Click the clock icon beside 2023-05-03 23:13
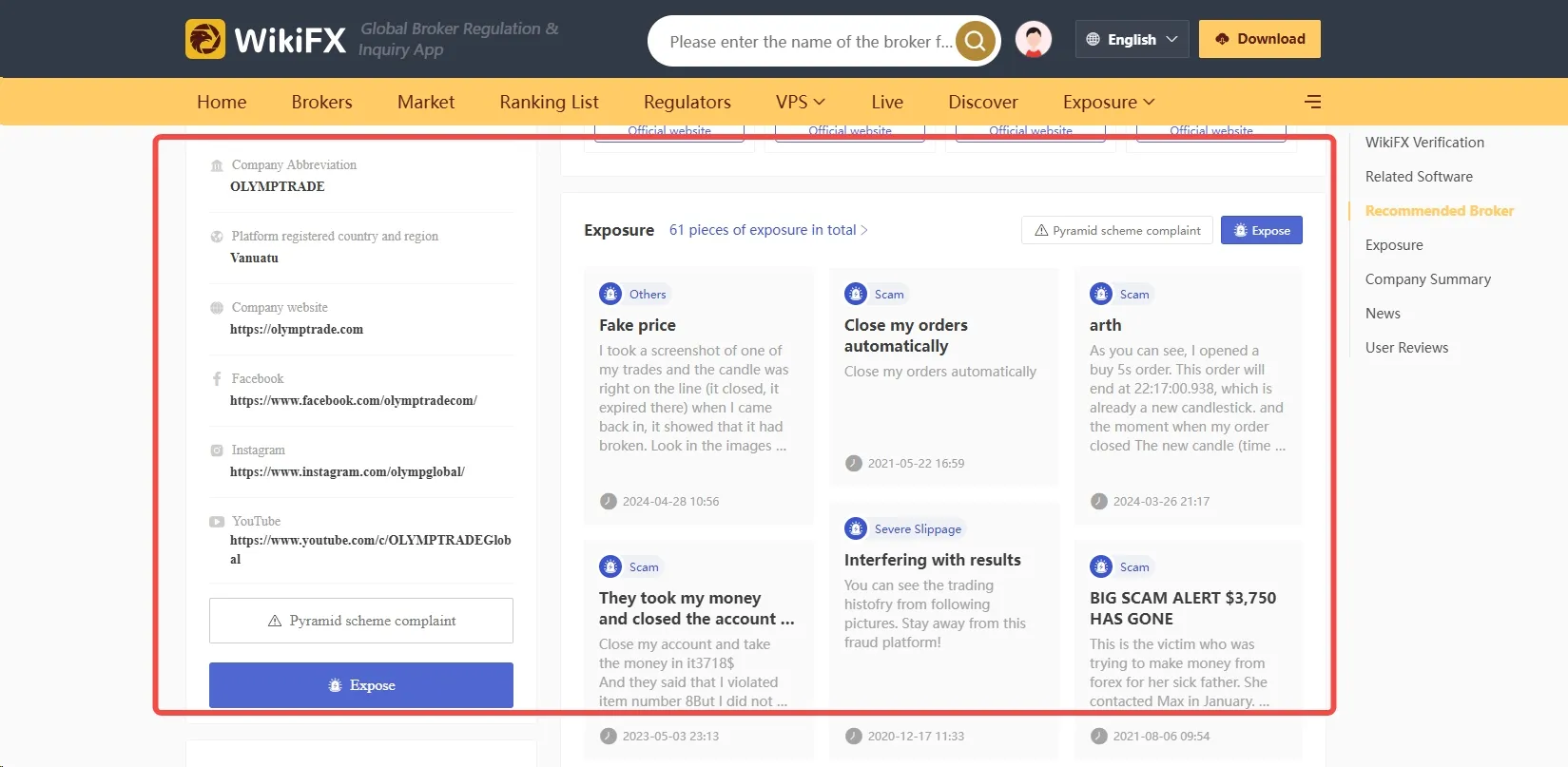 click(x=609, y=736)
